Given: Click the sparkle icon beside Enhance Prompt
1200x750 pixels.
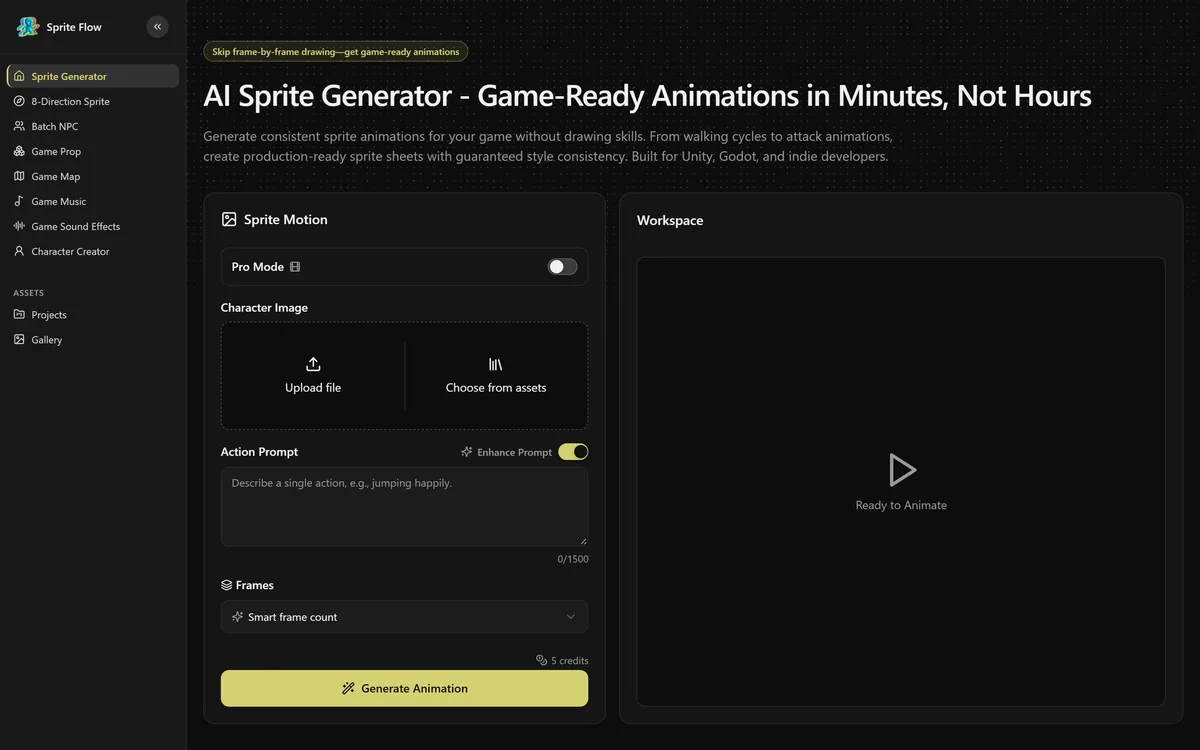Looking at the screenshot, I should tap(466, 452).
